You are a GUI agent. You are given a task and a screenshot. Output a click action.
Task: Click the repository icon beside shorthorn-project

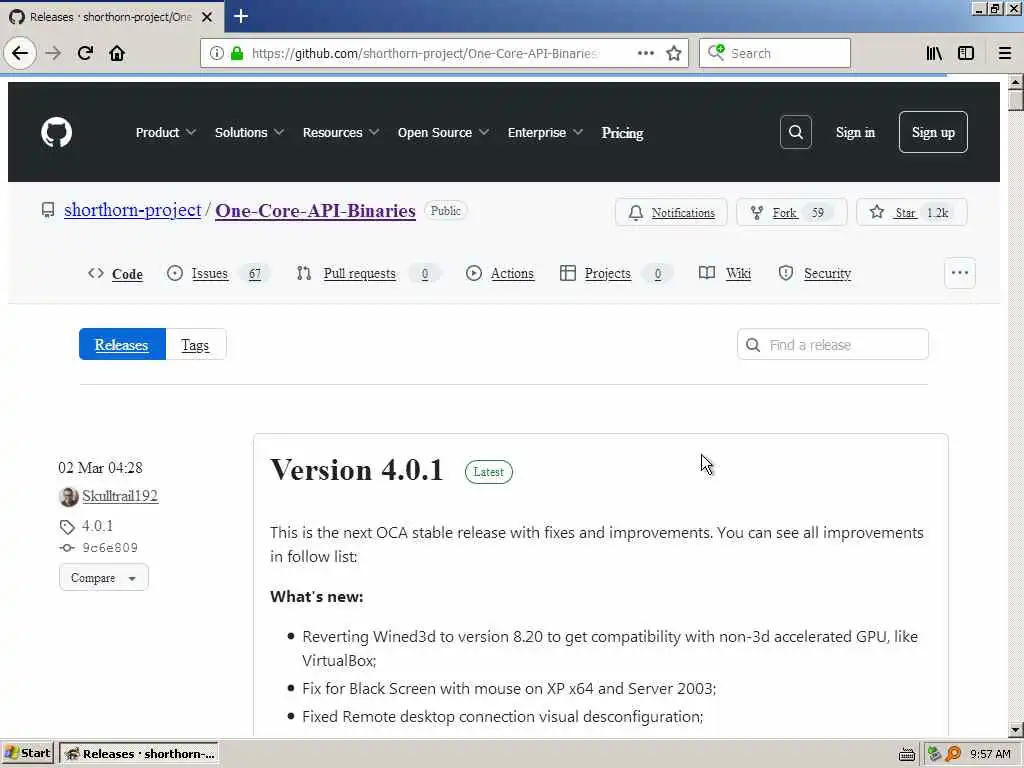coord(48,210)
